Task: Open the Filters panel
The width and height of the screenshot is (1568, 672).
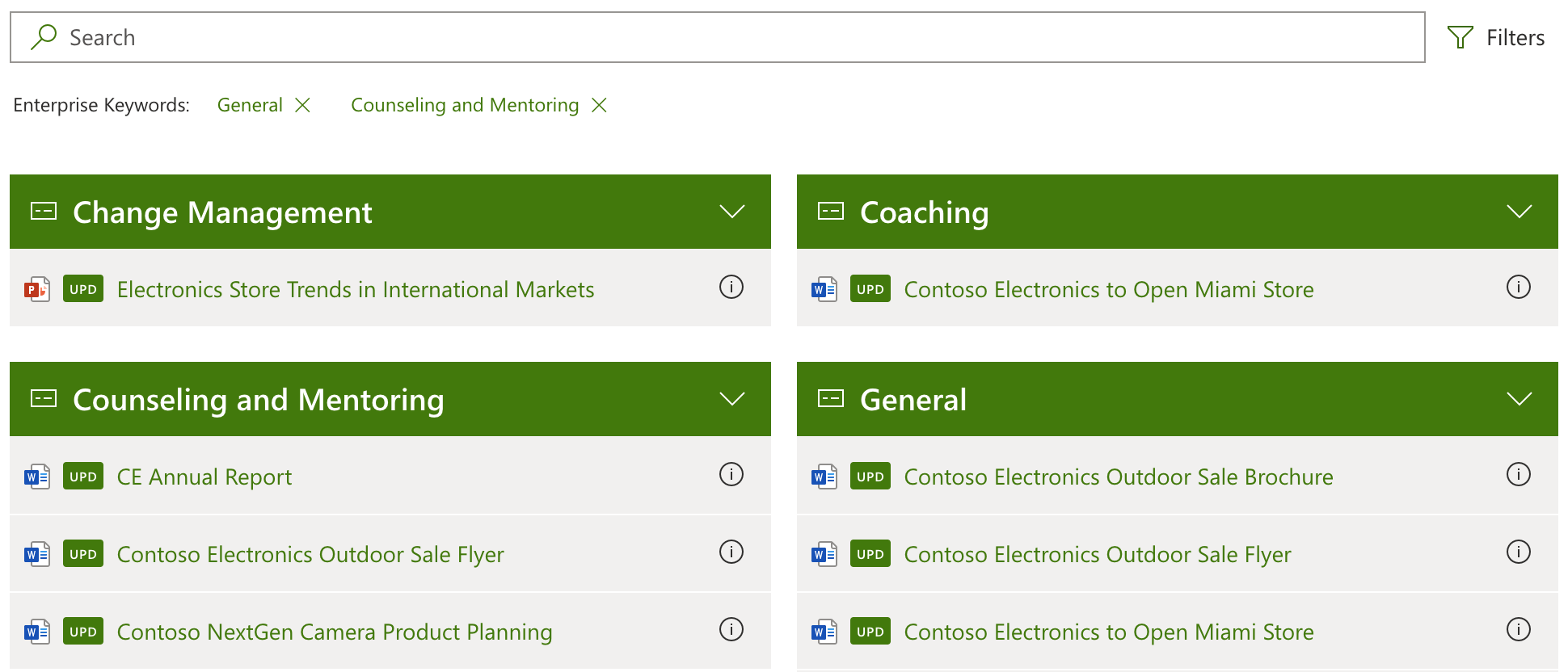Action: click(1496, 37)
